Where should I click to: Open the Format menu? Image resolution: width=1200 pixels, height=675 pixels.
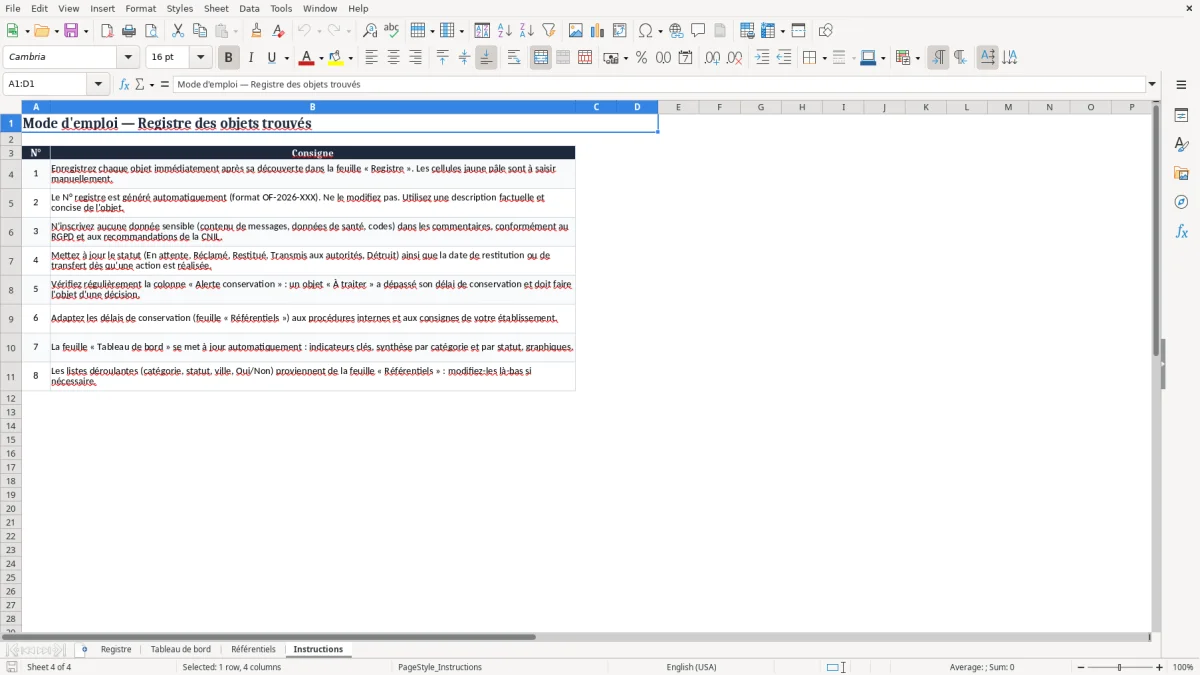point(141,8)
